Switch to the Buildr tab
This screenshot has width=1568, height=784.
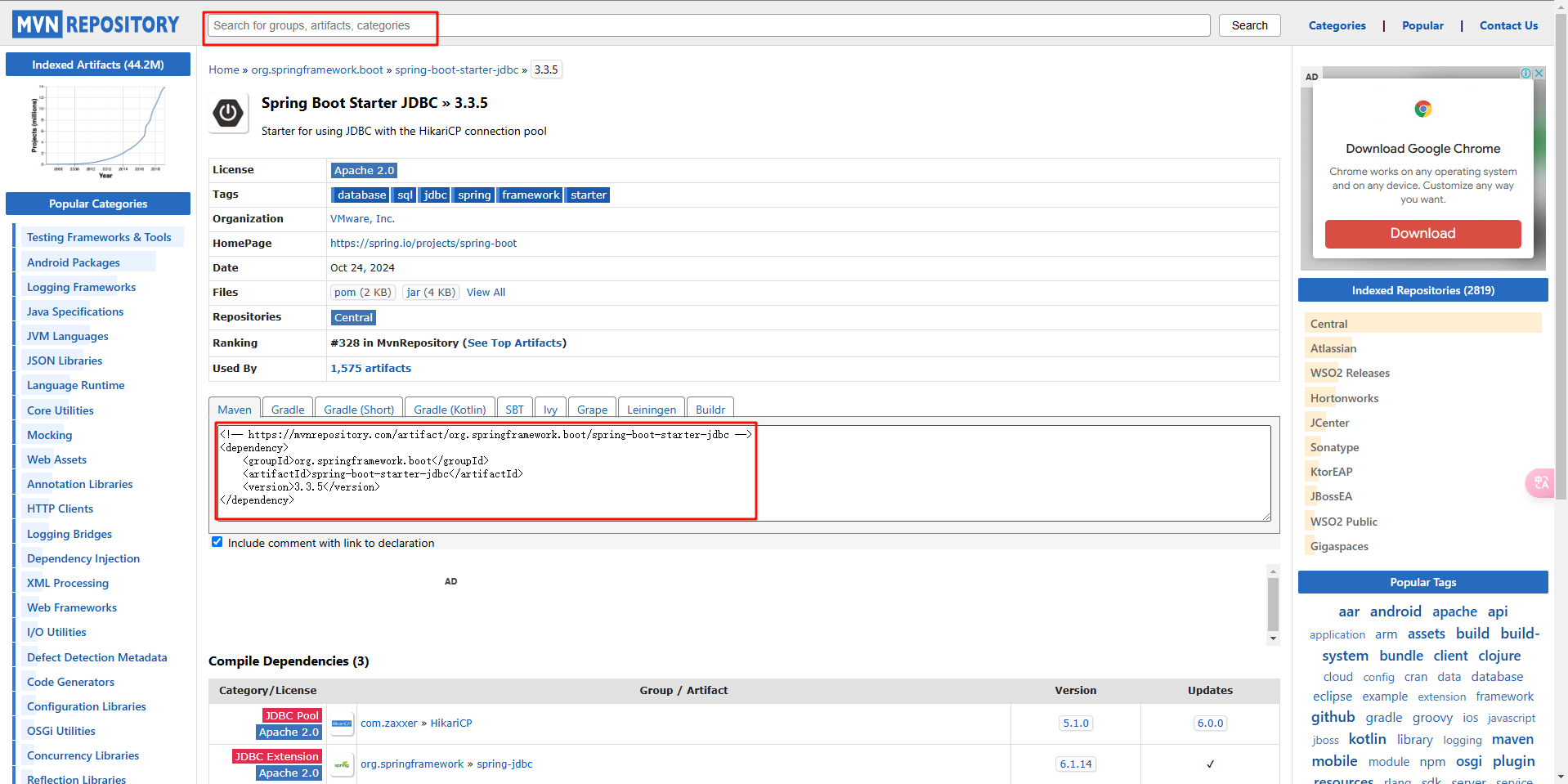point(710,410)
